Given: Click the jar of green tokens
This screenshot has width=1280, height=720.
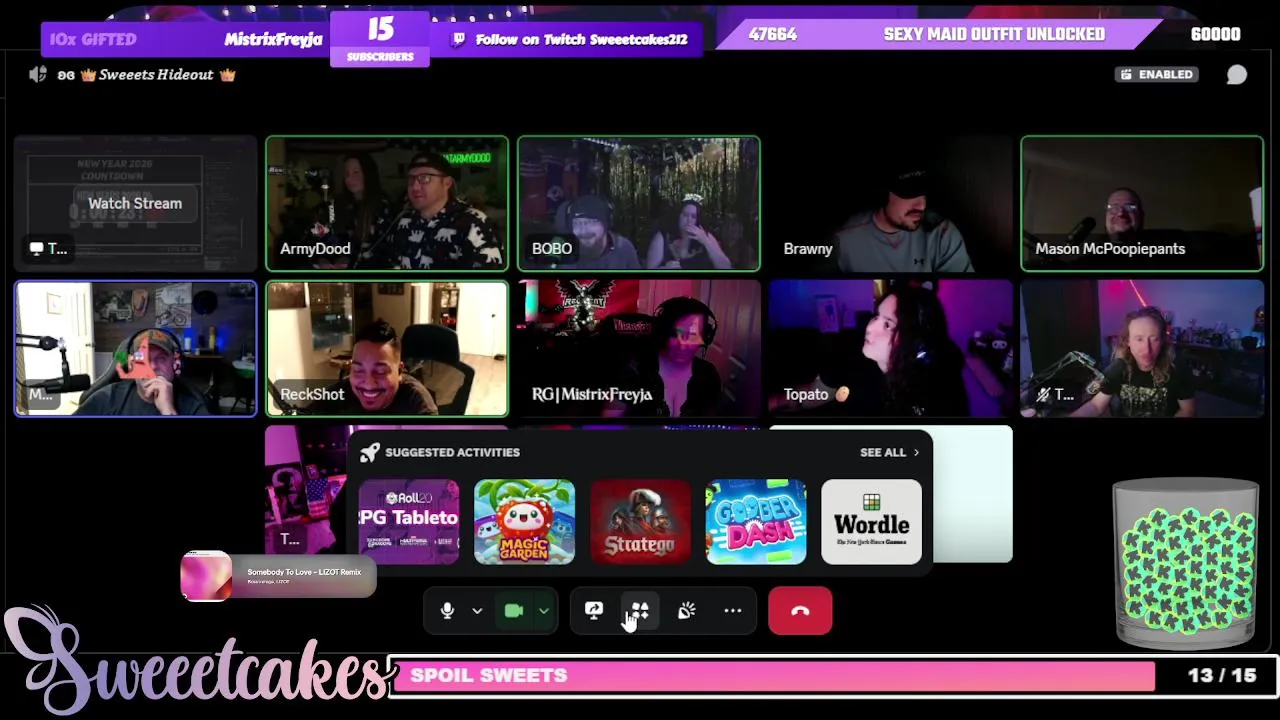Looking at the screenshot, I should tap(1186, 564).
